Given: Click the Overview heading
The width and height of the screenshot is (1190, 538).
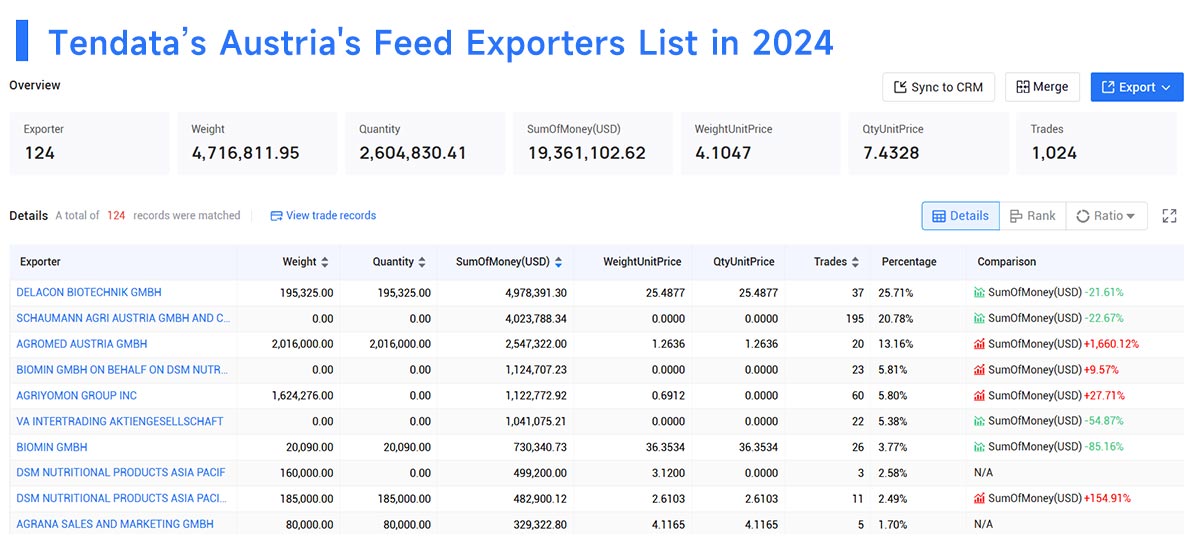Looking at the screenshot, I should point(35,86).
